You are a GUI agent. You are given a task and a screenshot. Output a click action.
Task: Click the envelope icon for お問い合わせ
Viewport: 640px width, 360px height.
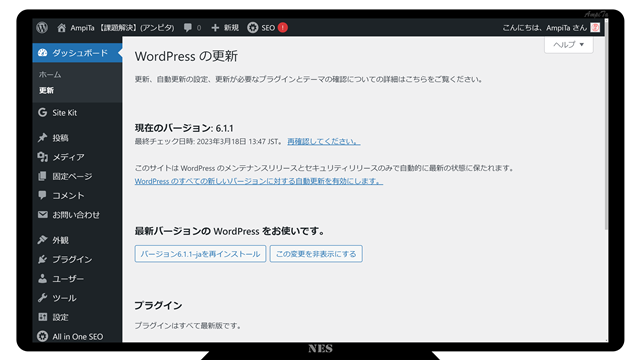(42, 214)
